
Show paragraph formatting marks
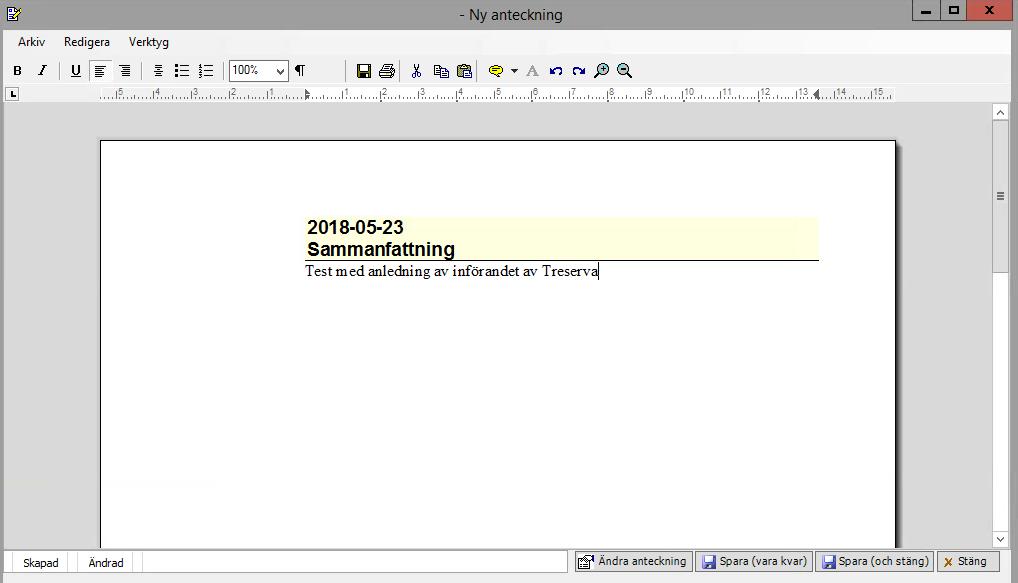300,71
